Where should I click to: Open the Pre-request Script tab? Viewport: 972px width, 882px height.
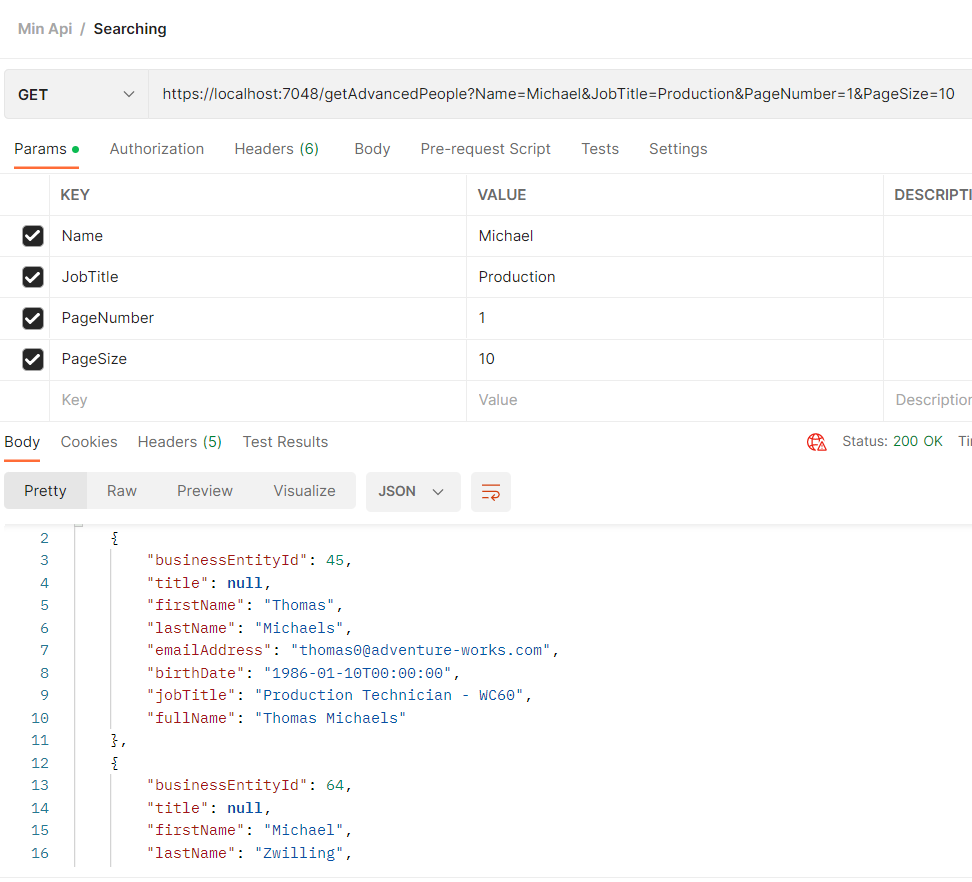pos(485,149)
